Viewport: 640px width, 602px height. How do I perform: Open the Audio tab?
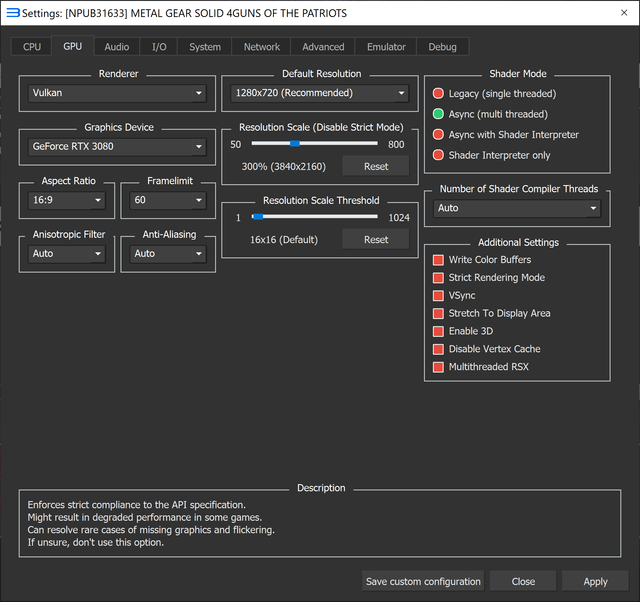click(x=117, y=47)
